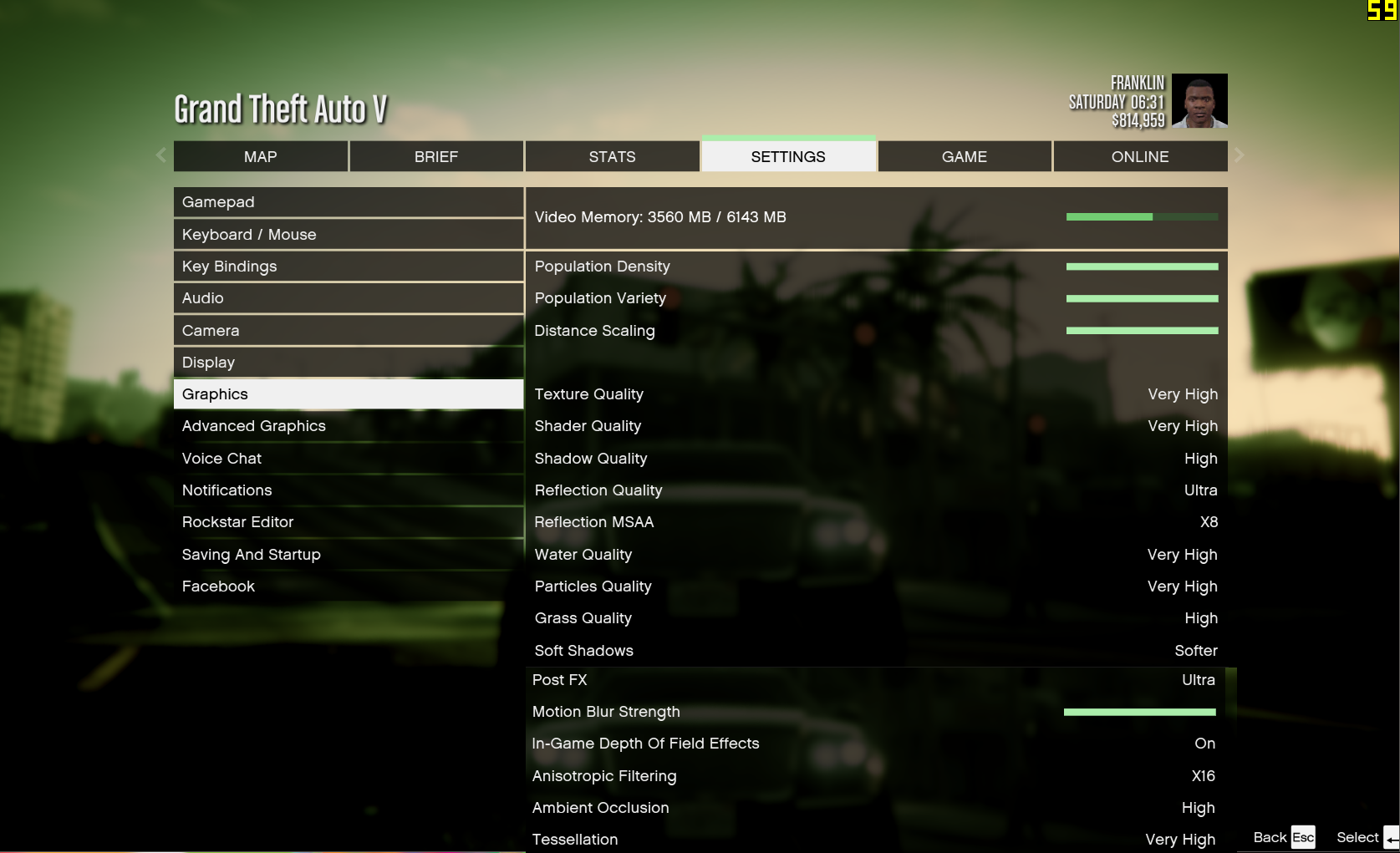Select the Camera settings category

tap(349, 331)
